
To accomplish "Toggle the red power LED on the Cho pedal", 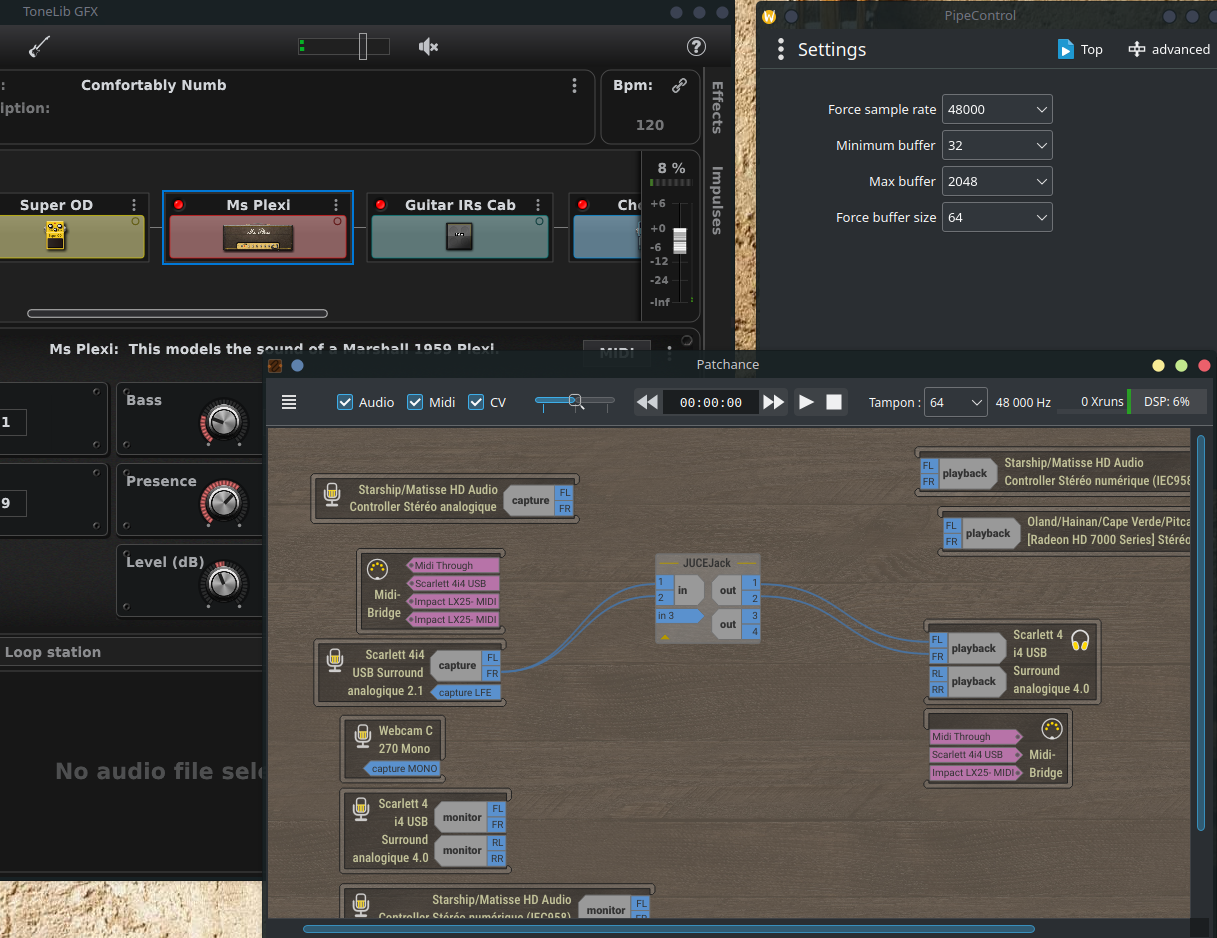I will 583,205.
